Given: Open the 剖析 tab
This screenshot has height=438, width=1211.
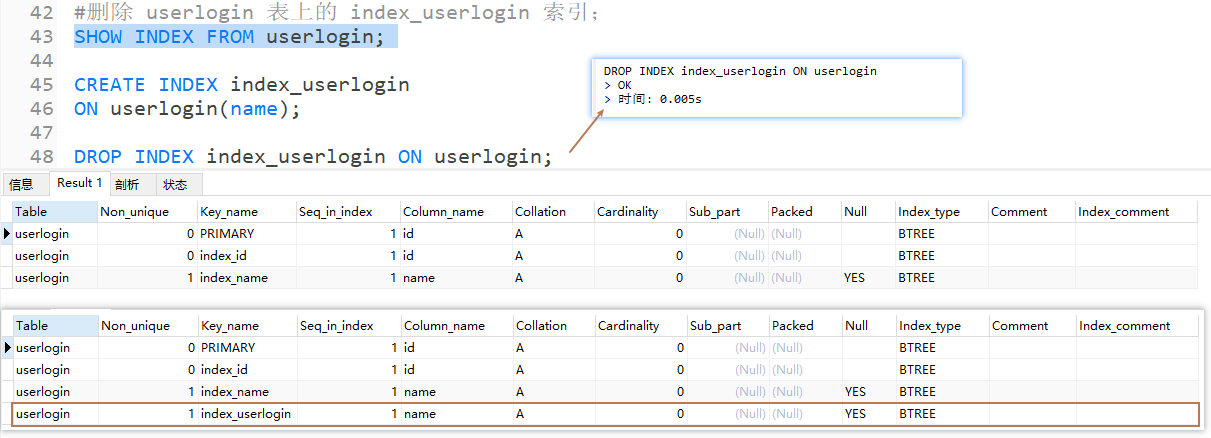Looking at the screenshot, I should 127,184.
